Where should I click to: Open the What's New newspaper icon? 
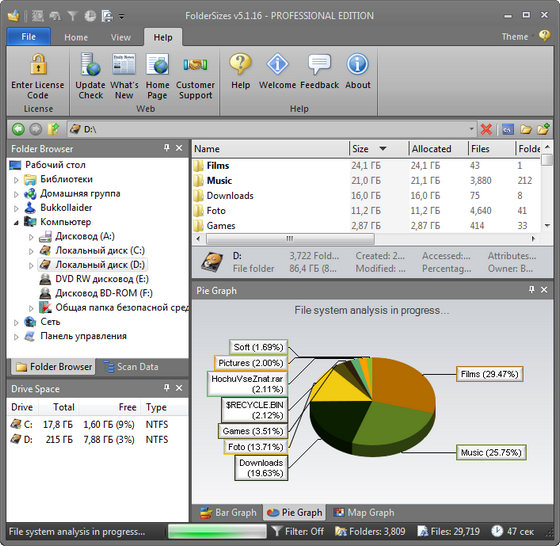point(124,64)
